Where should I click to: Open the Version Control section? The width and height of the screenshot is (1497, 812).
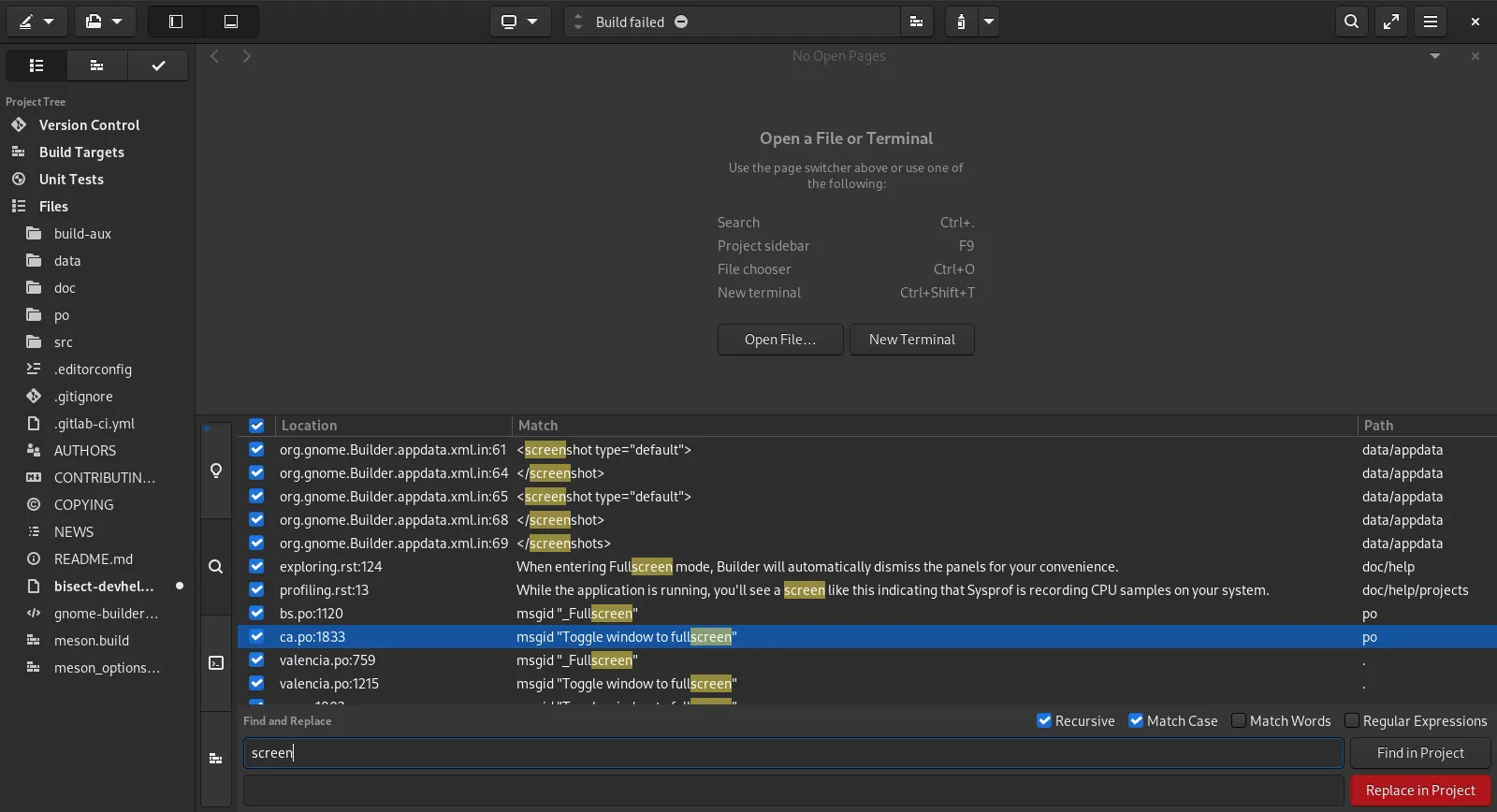(89, 125)
